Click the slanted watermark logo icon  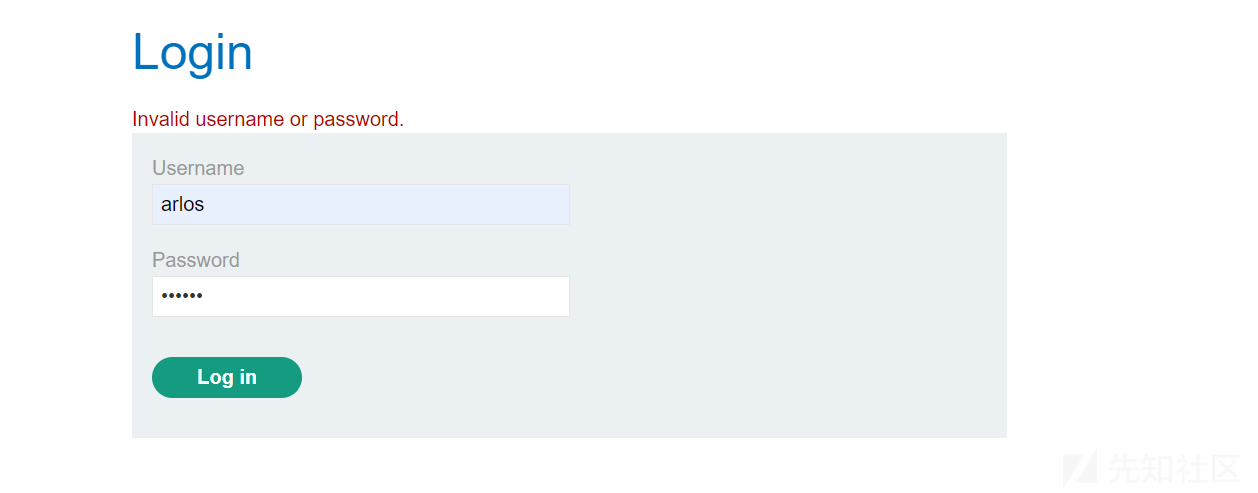pos(1079,467)
